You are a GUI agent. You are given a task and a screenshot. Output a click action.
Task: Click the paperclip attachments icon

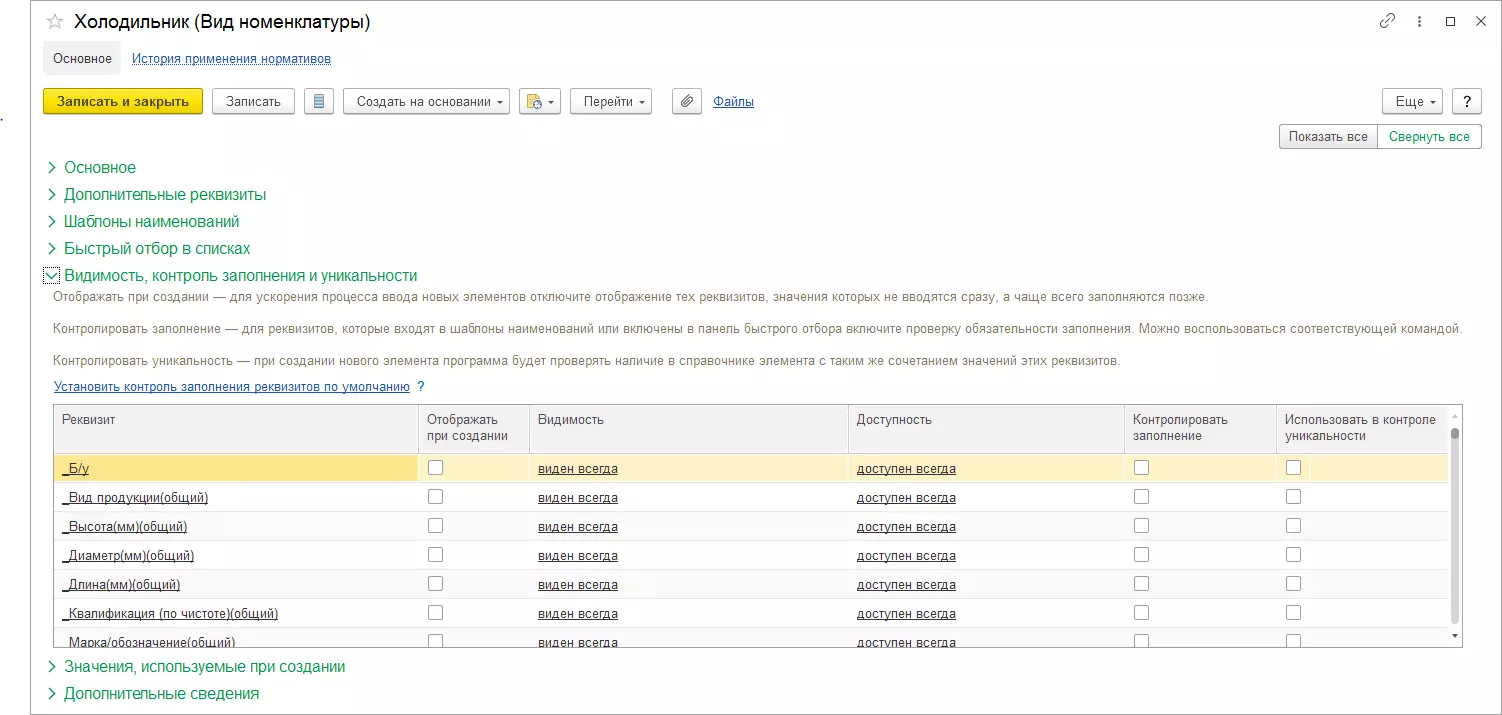coord(686,101)
